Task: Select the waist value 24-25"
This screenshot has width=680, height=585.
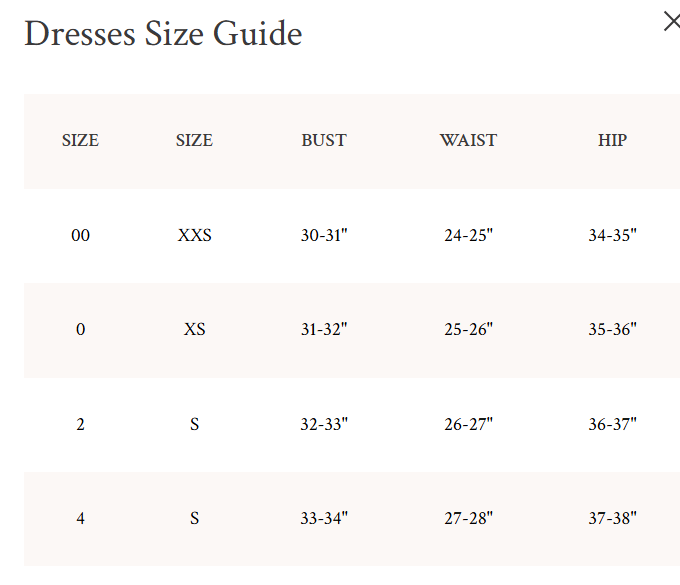Action: click(x=468, y=236)
